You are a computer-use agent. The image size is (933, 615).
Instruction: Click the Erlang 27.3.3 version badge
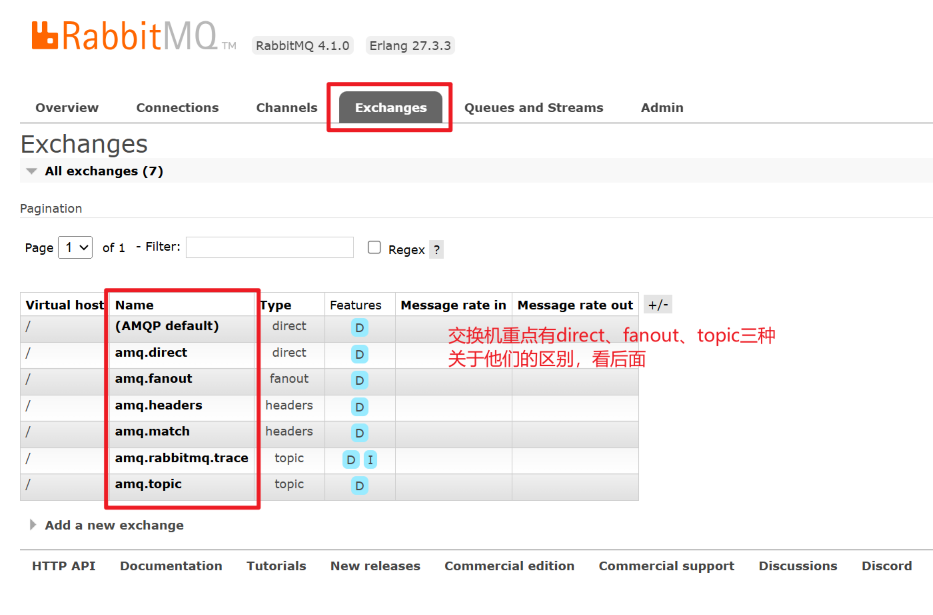coord(410,46)
